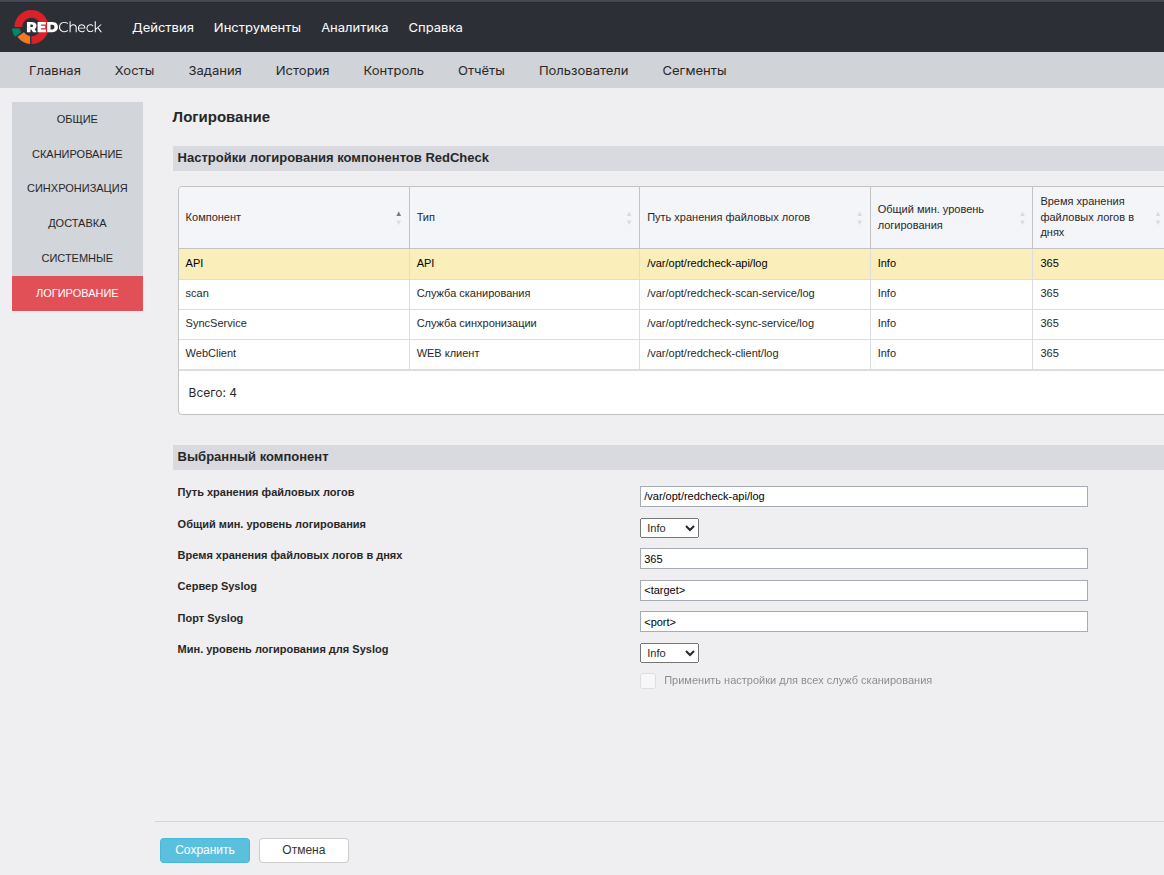Go to the Пользователи tab
The height and width of the screenshot is (875, 1164).
(x=583, y=71)
